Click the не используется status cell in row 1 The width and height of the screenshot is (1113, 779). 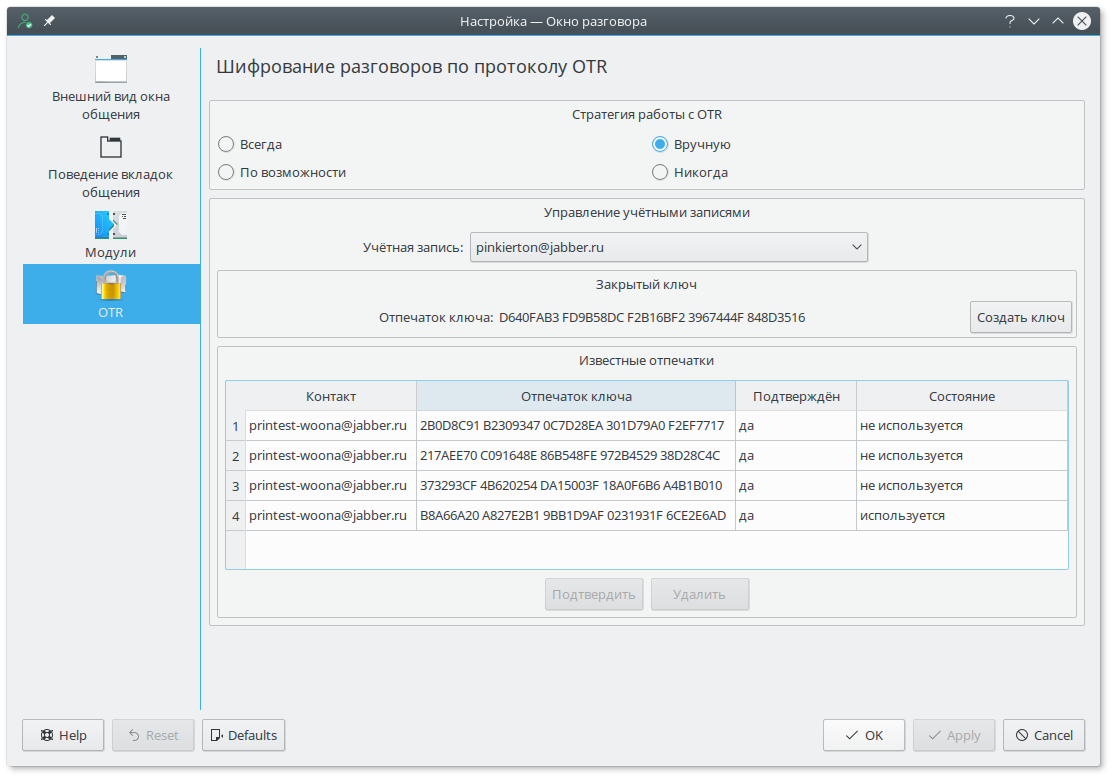pos(962,426)
